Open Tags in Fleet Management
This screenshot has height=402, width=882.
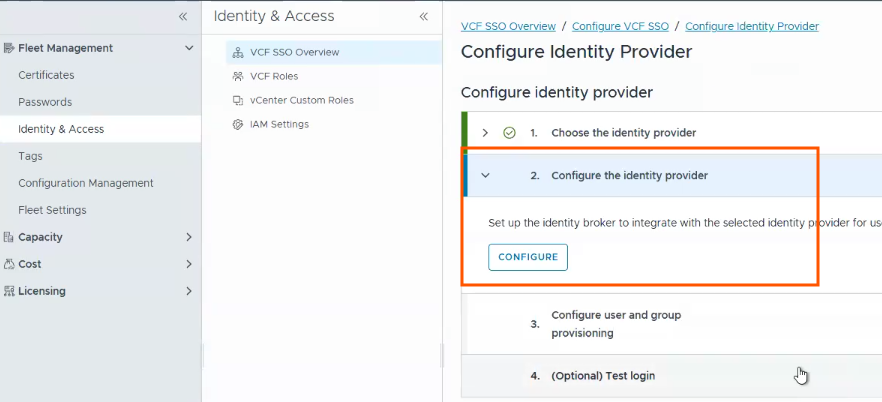pos(30,156)
